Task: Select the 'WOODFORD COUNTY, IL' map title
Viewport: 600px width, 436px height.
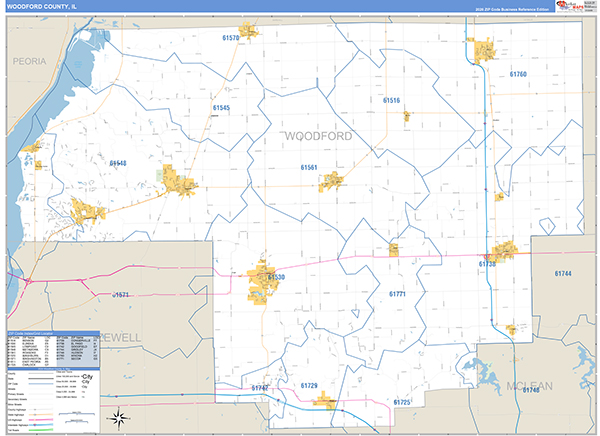Action: [x=41, y=7]
